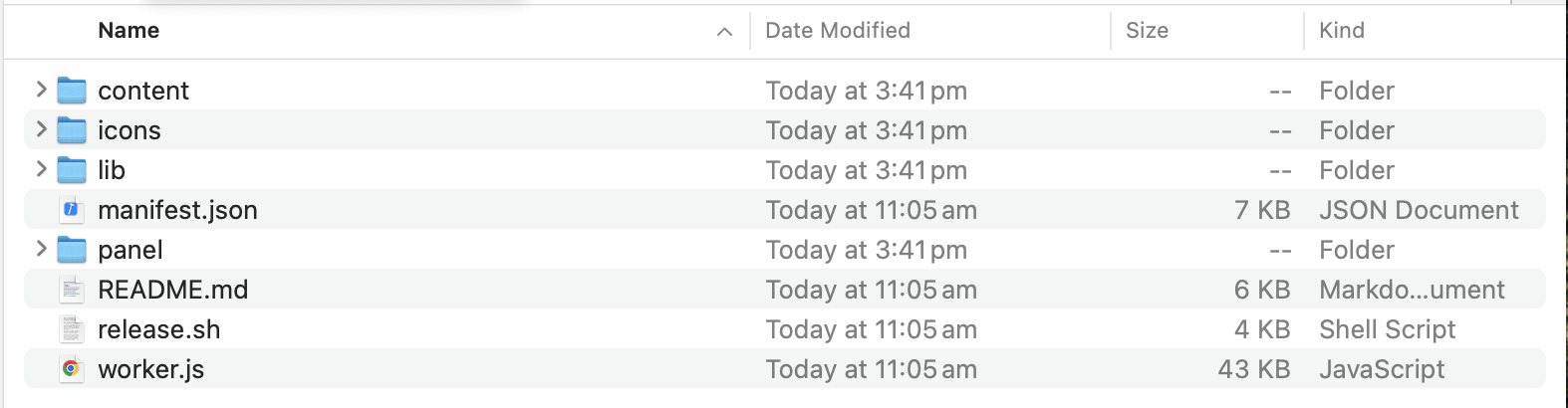Image resolution: width=1568 pixels, height=408 pixels.
Task: Expand the panel folder disclosure arrow
Action: 41,249
